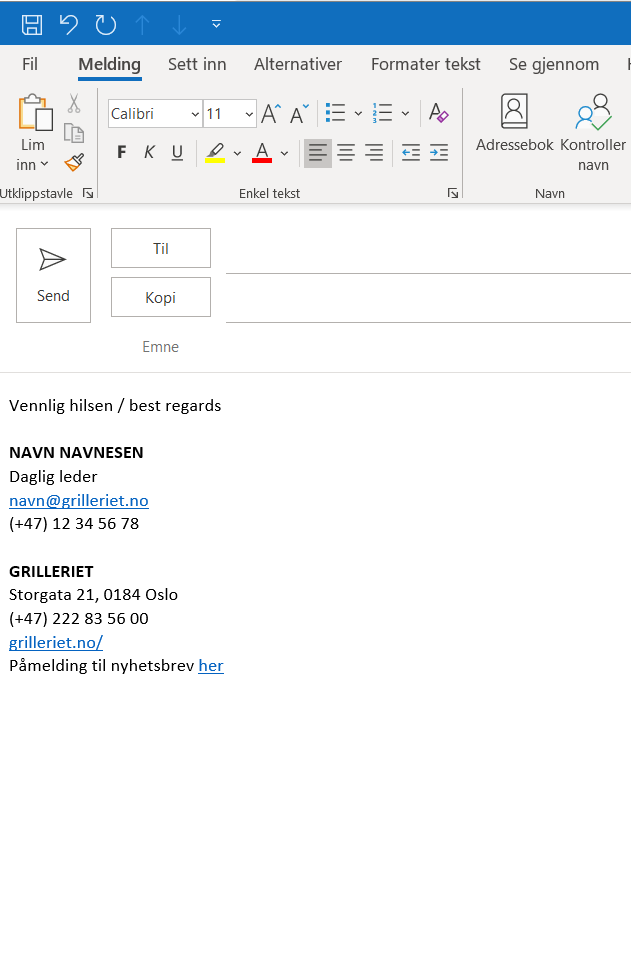Click the 'Storgata 21, 0184 Oslo' address
The image size is (631, 962).
[93, 595]
